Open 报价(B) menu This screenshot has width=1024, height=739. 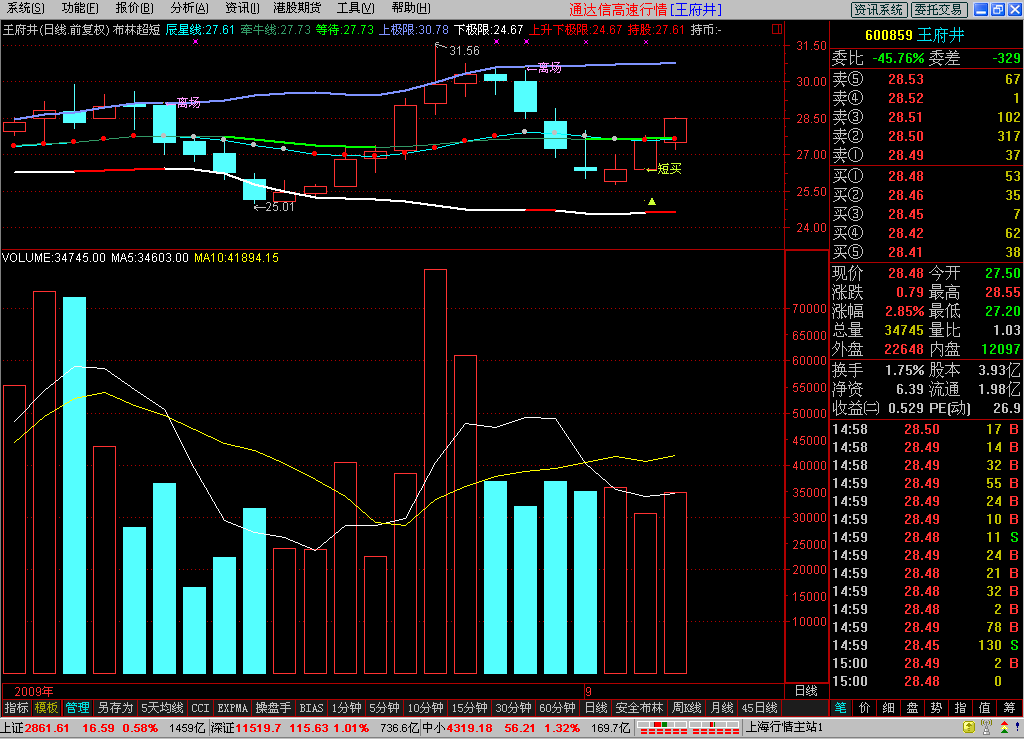[135, 8]
